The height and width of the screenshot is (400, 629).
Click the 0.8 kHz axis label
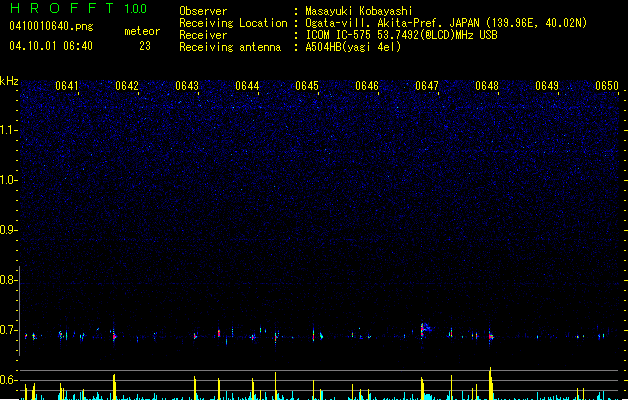(8, 280)
